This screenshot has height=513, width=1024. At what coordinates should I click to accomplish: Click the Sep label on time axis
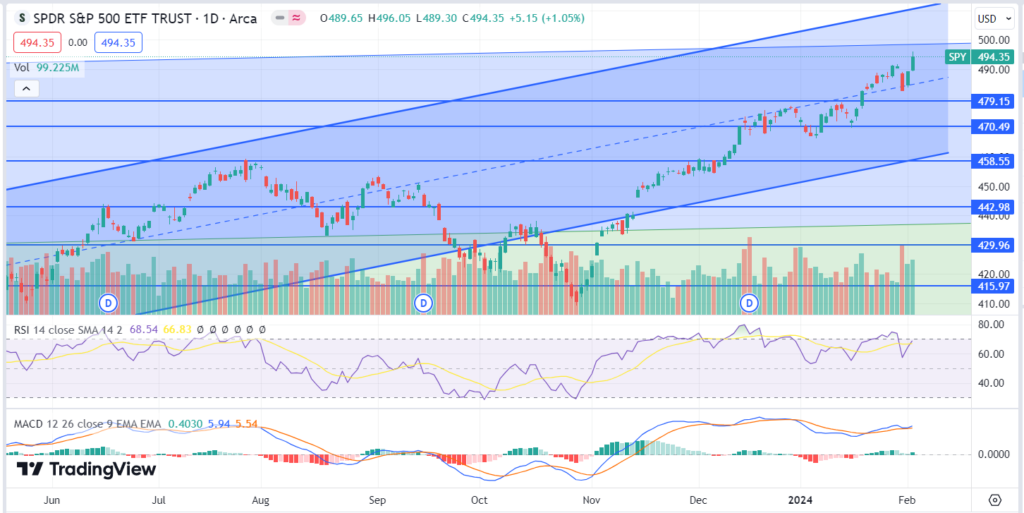[x=377, y=500]
